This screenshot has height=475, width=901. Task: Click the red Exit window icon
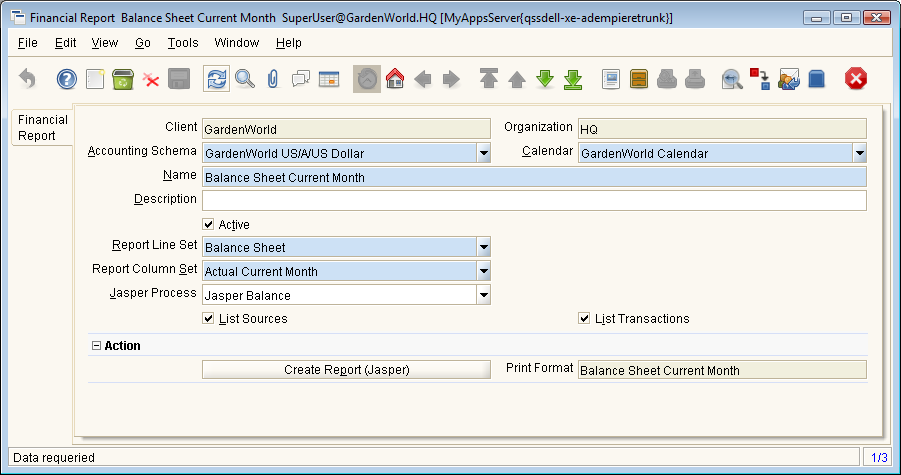point(856,79)
